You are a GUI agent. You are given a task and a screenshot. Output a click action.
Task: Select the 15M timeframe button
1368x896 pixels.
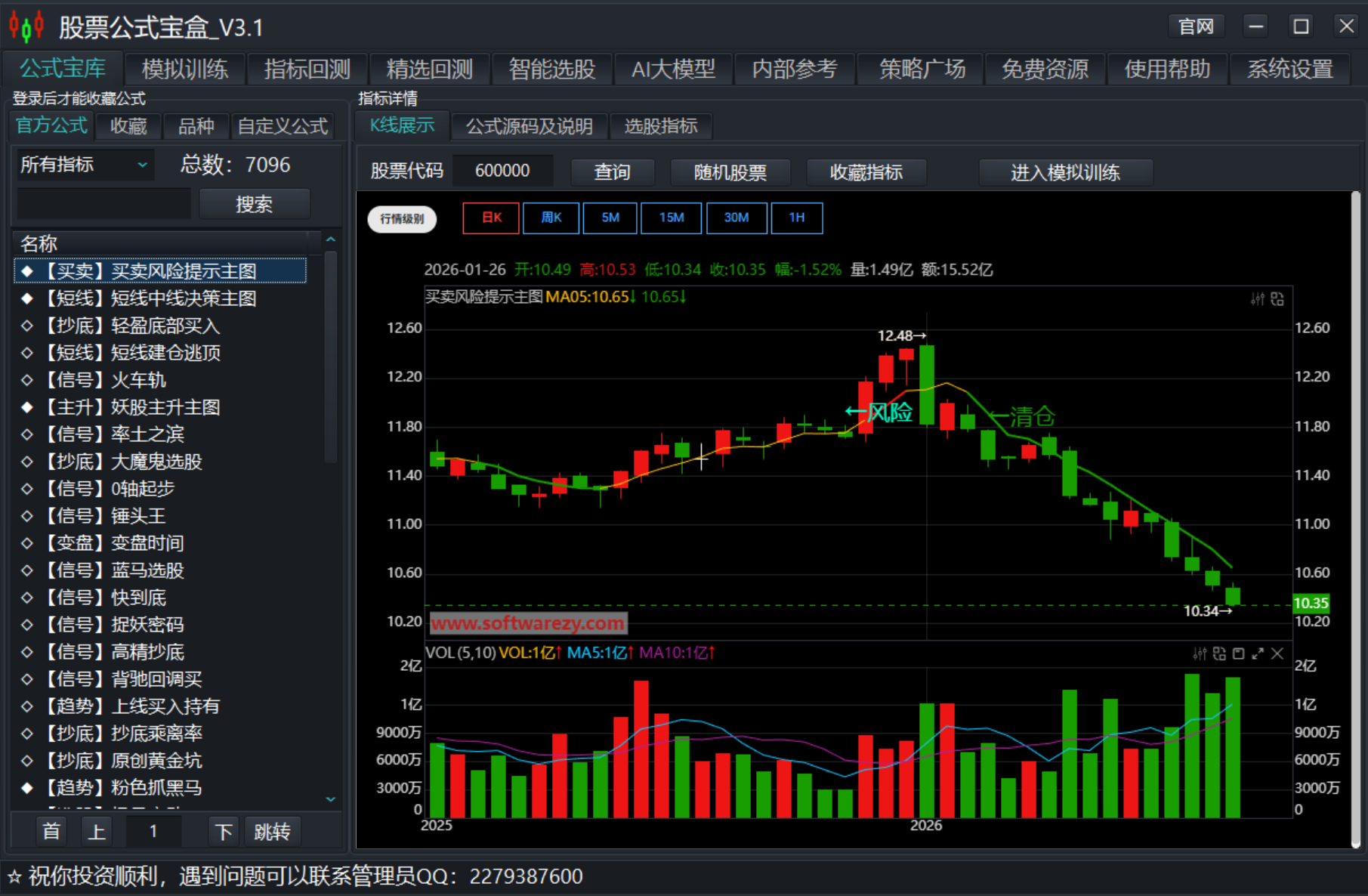click(x=671, y=218)
